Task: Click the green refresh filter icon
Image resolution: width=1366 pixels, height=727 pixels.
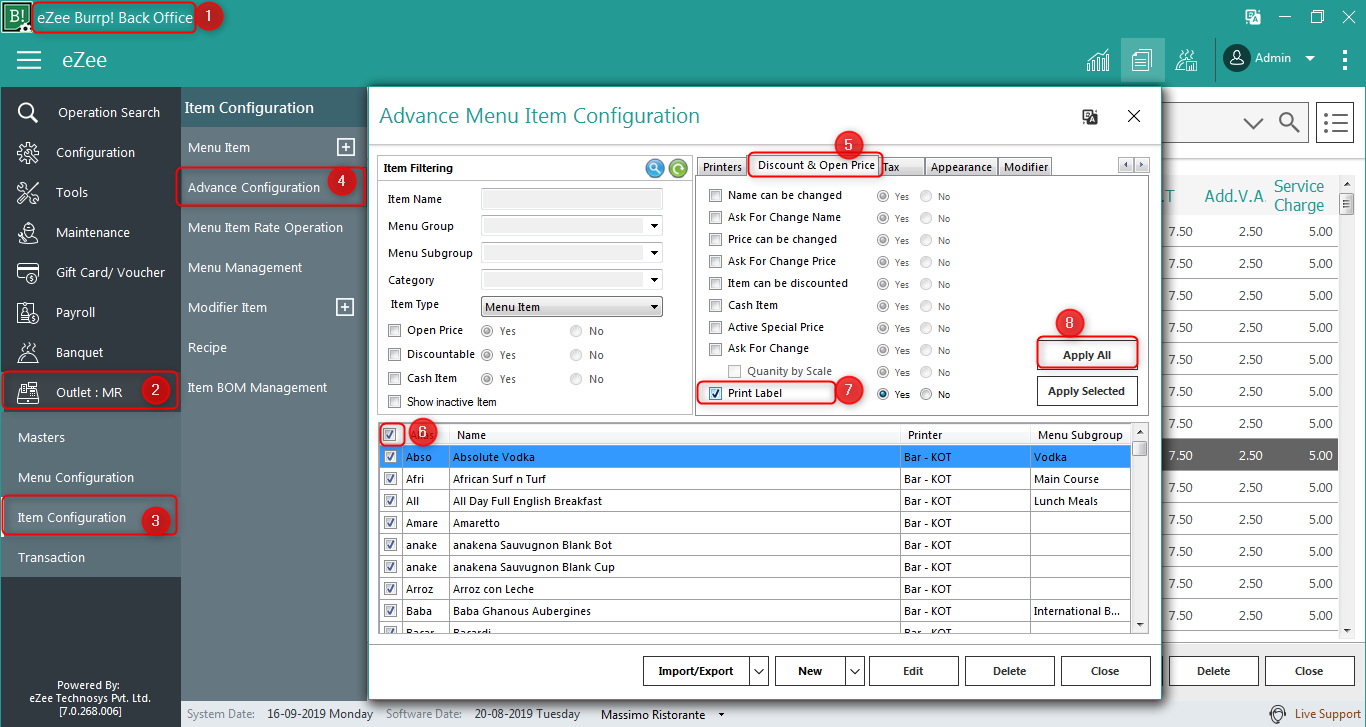Action: click(x=678, y=169)
